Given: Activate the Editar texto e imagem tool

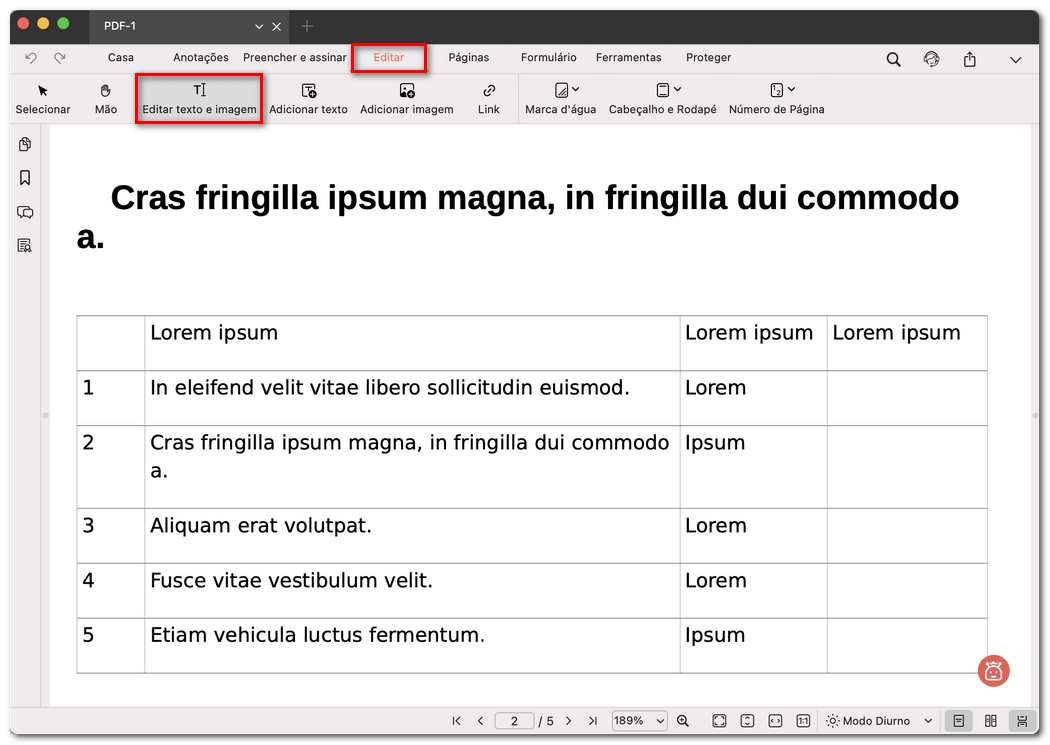Looking at the screenshot, I should pos(198,97).
